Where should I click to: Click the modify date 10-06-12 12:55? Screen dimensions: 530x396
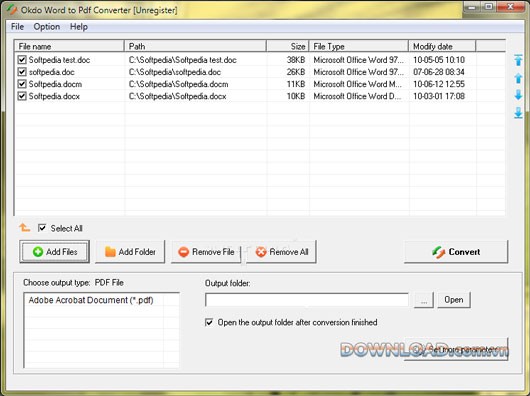click(439, 84)
